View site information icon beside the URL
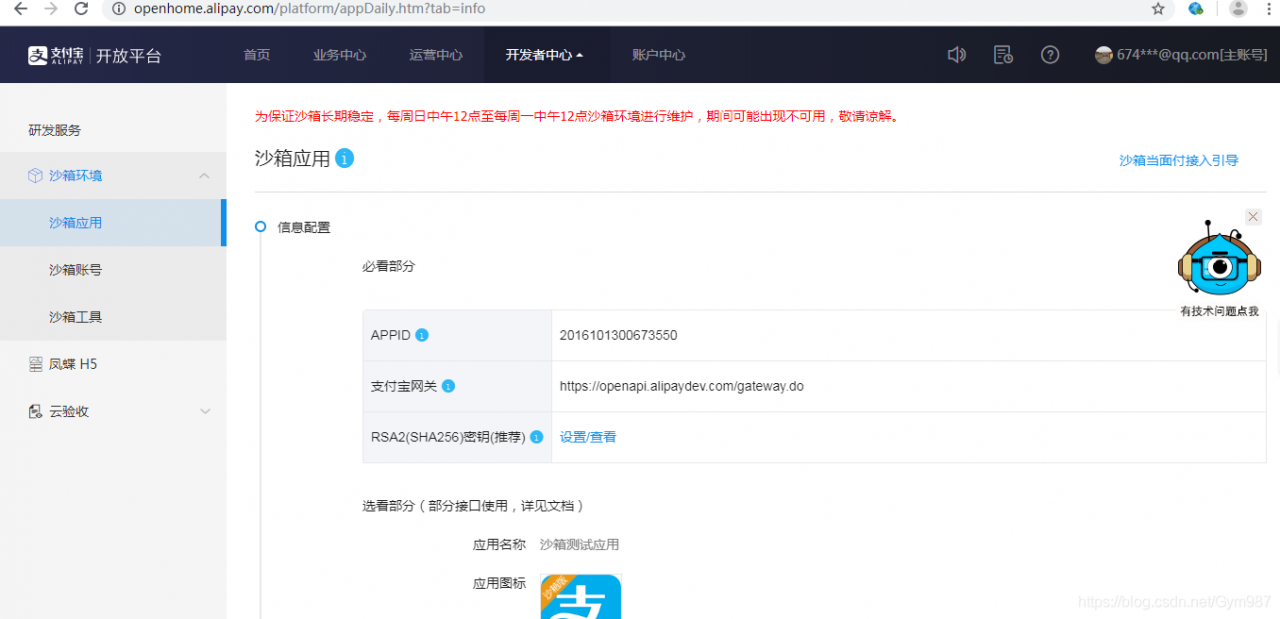This screenshot has width=1280, height=619. [x=118, y=9]
